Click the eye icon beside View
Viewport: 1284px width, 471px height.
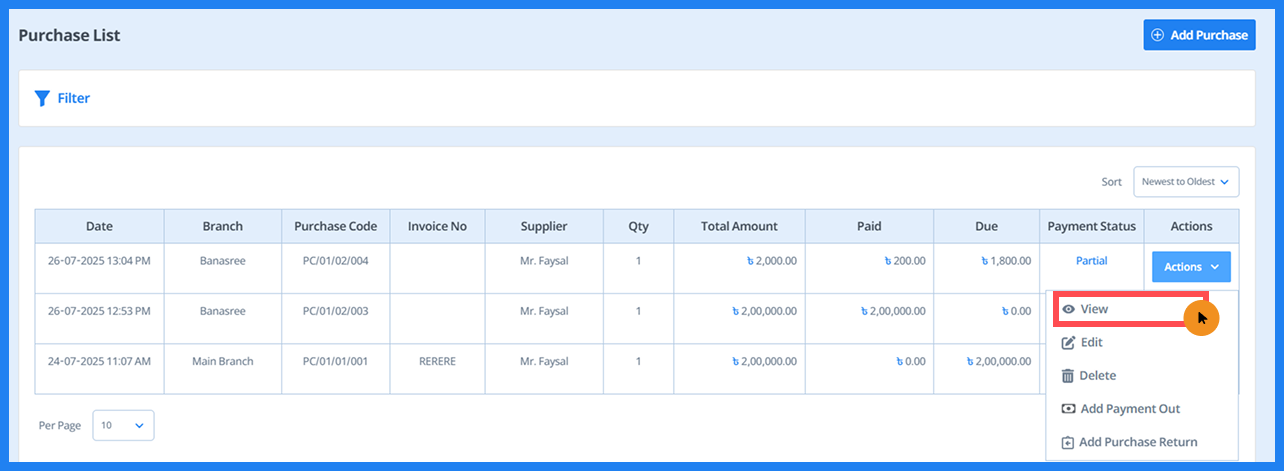tap(1068, 310)
